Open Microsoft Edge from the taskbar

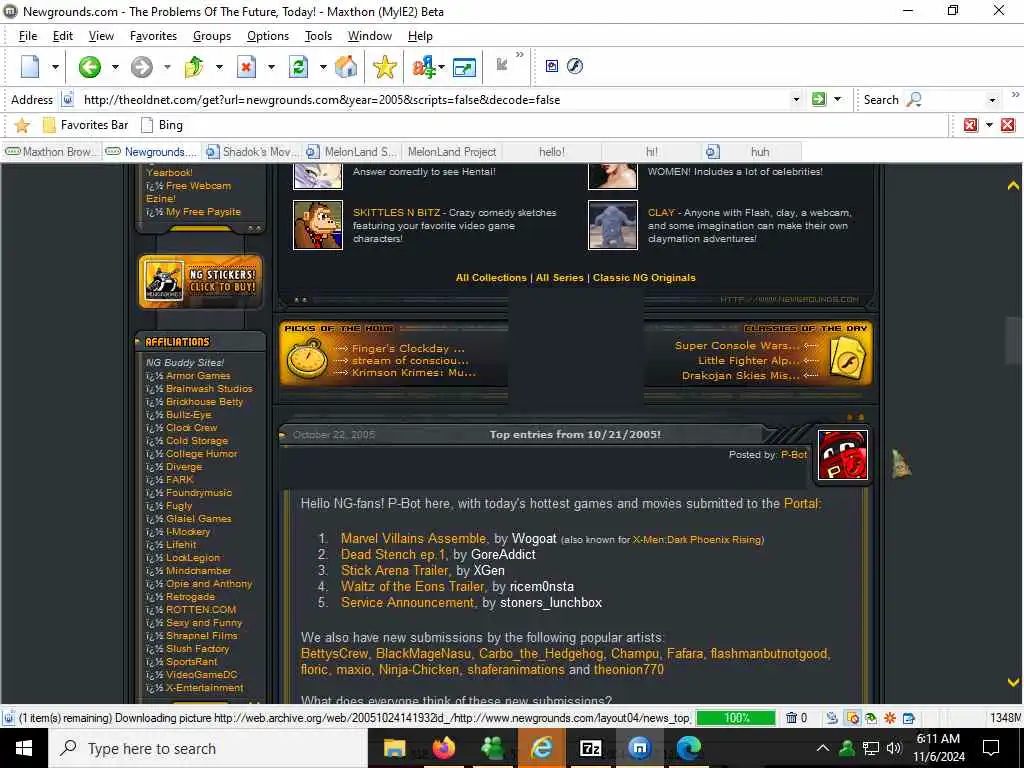[x=688, y=748]
